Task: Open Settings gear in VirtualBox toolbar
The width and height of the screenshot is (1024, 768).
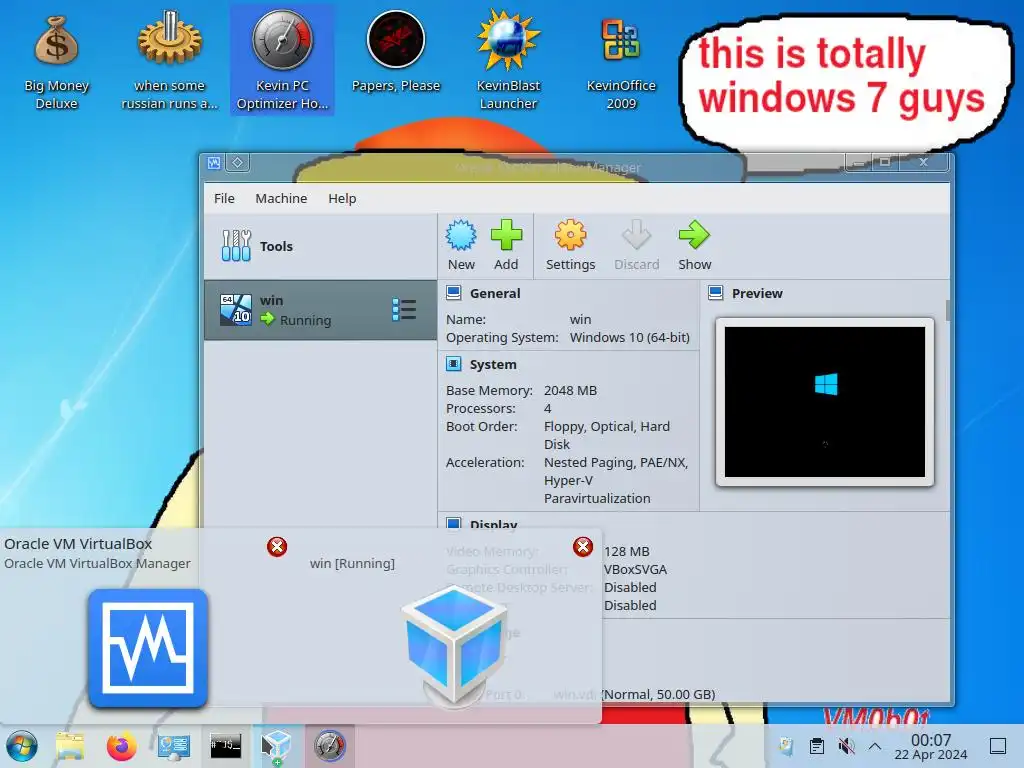Action: [x=570, y=245]
